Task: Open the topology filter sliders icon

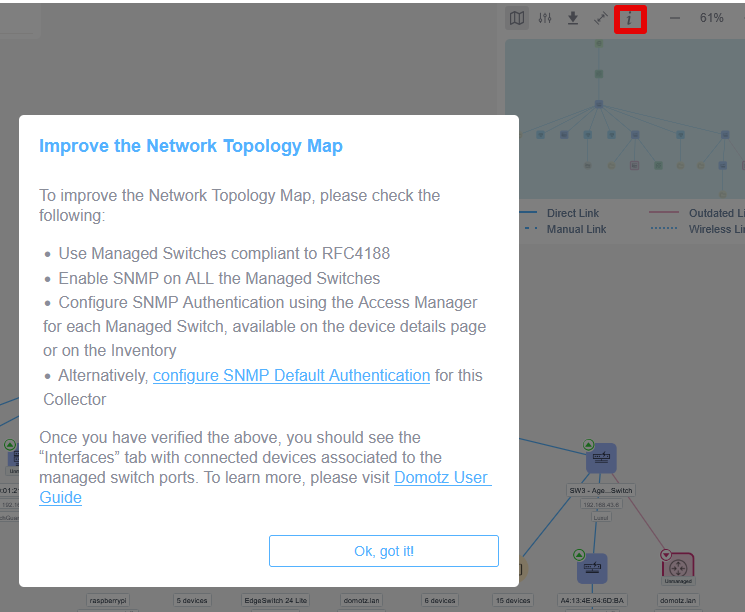Action: pos(545,19)
